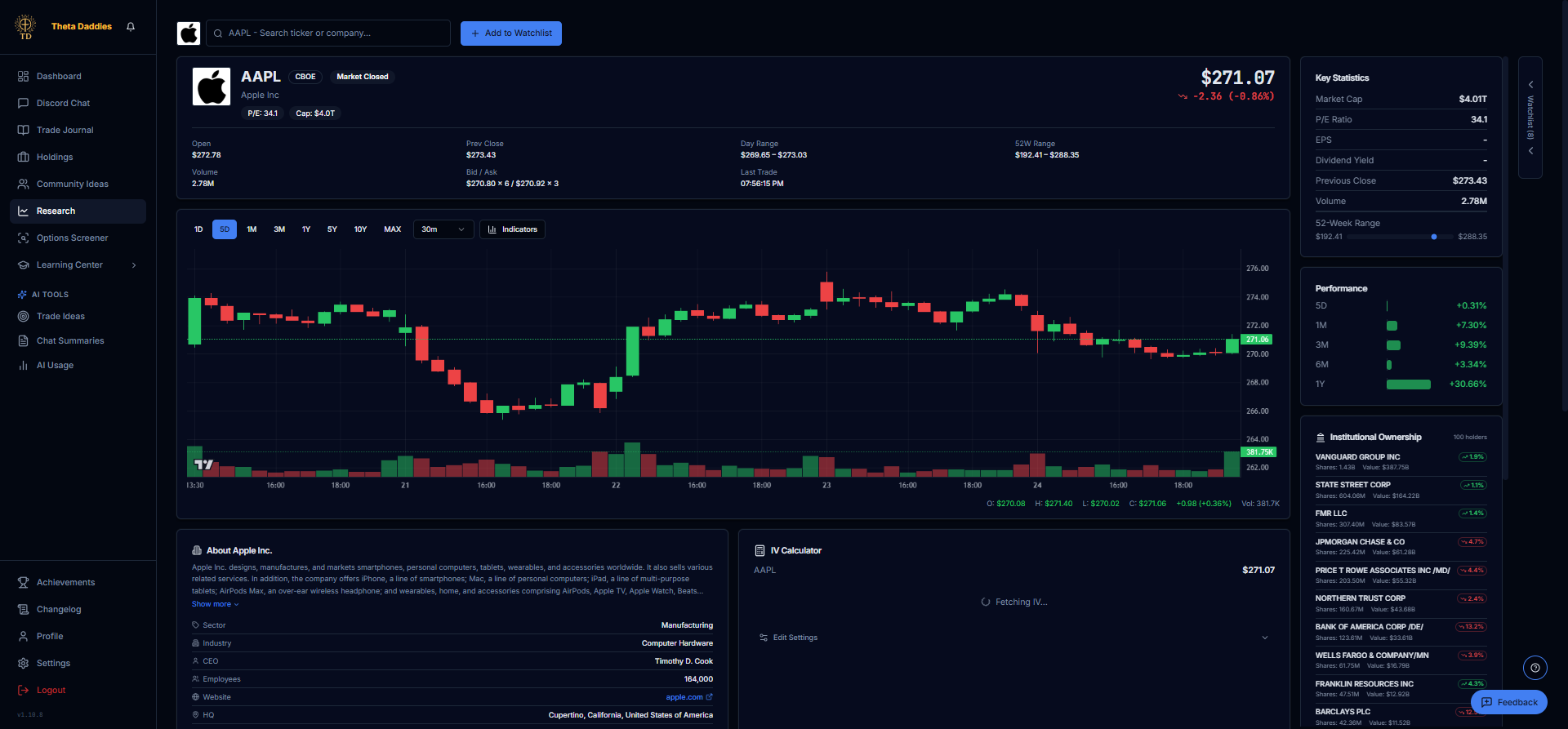Click the magnifier icon in the search box
Viewport: 1568px width, 729px height.
coord(218,33)
